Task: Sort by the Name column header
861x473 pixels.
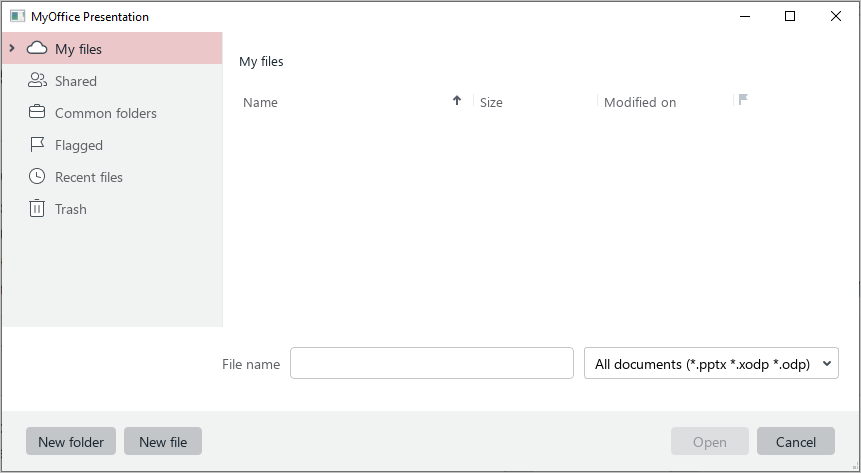Action: pos(260,102)
